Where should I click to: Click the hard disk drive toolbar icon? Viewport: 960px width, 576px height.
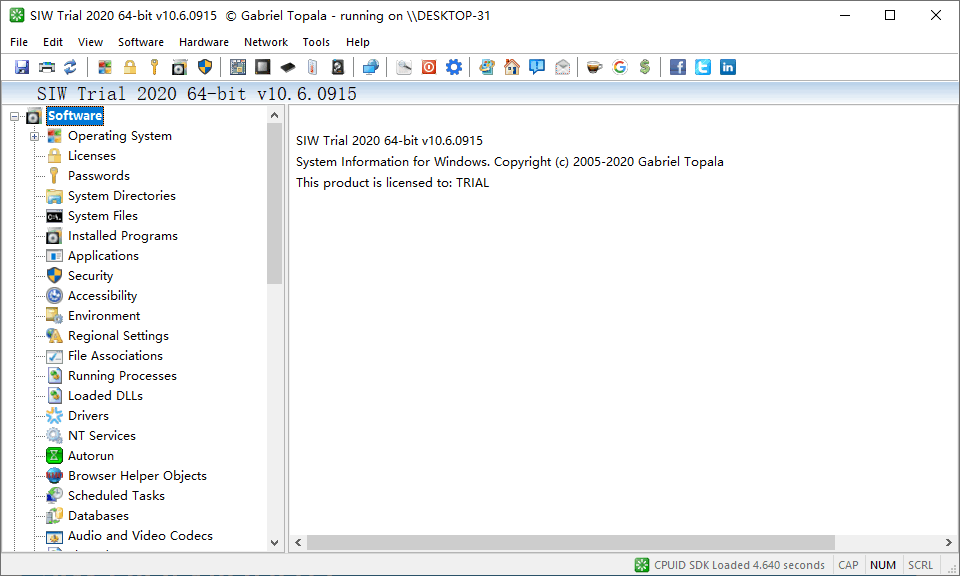(x=338, y=67)
